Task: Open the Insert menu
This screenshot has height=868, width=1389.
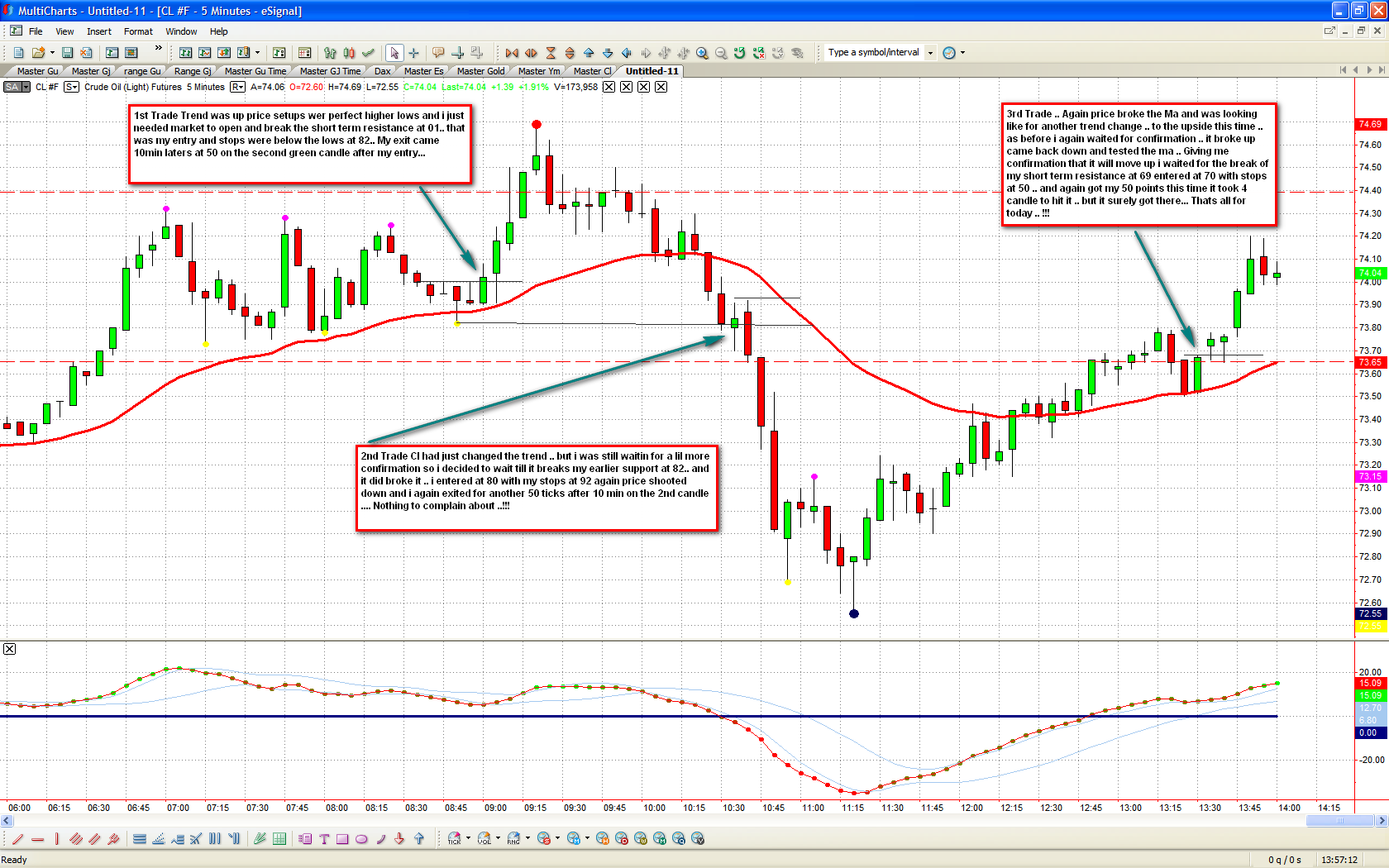Action: tap(99, 31)
